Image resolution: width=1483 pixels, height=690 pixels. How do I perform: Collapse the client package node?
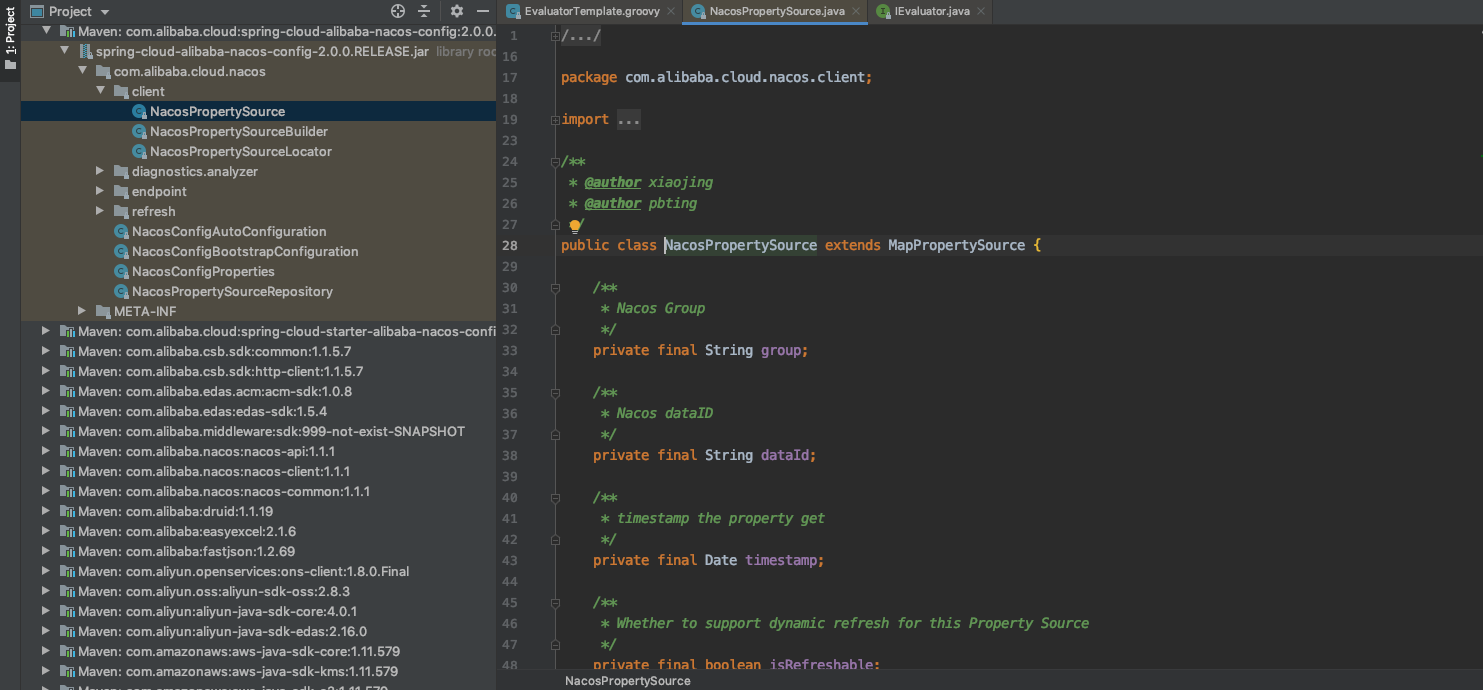101,91
